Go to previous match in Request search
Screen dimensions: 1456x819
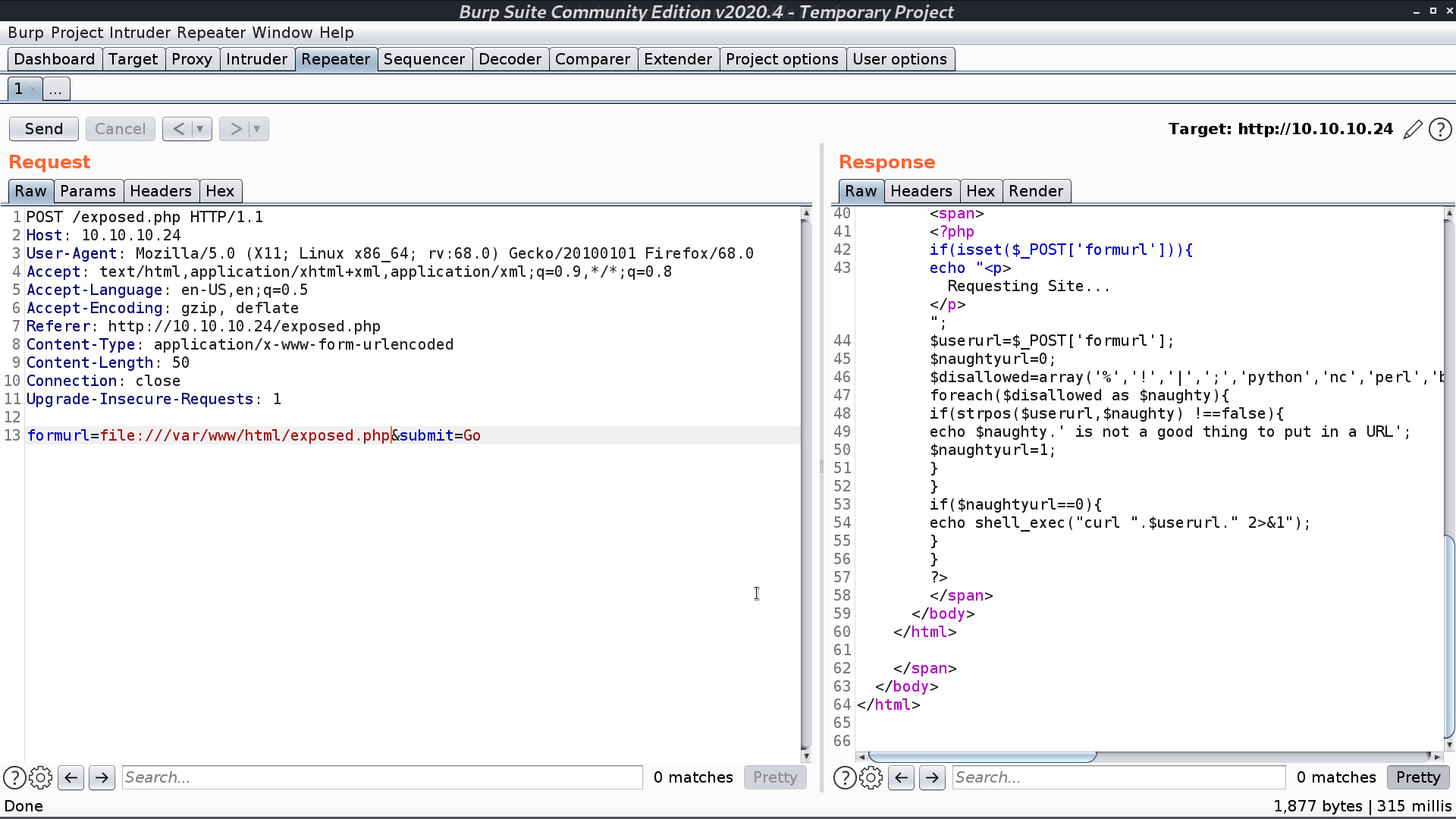coord(71,777)
